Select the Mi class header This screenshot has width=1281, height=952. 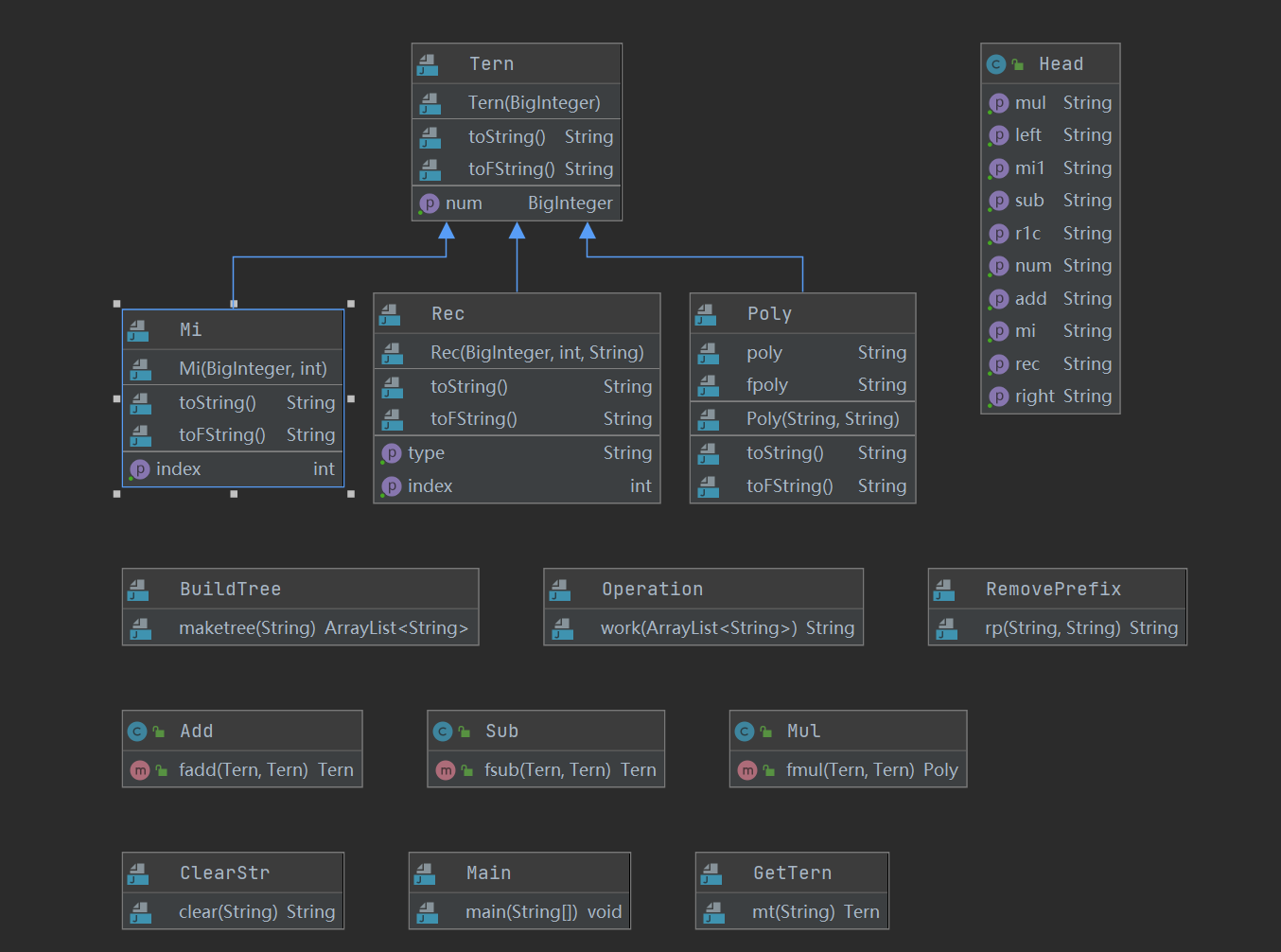[x=233, y=329]
